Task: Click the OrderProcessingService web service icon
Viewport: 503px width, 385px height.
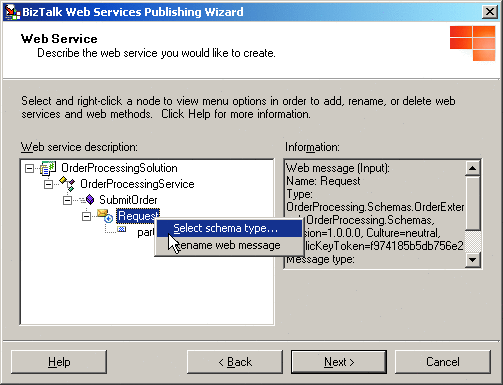Action: click(x=67, y=184)
